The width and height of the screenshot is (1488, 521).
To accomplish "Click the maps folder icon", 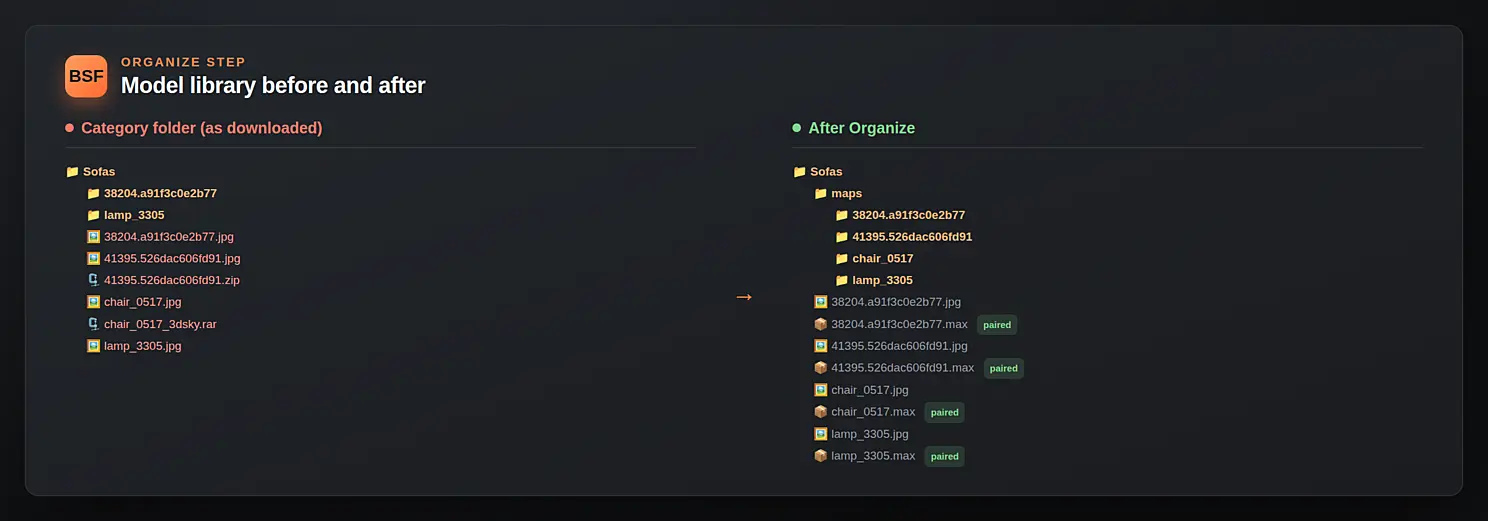I will (x=820, y=193).
